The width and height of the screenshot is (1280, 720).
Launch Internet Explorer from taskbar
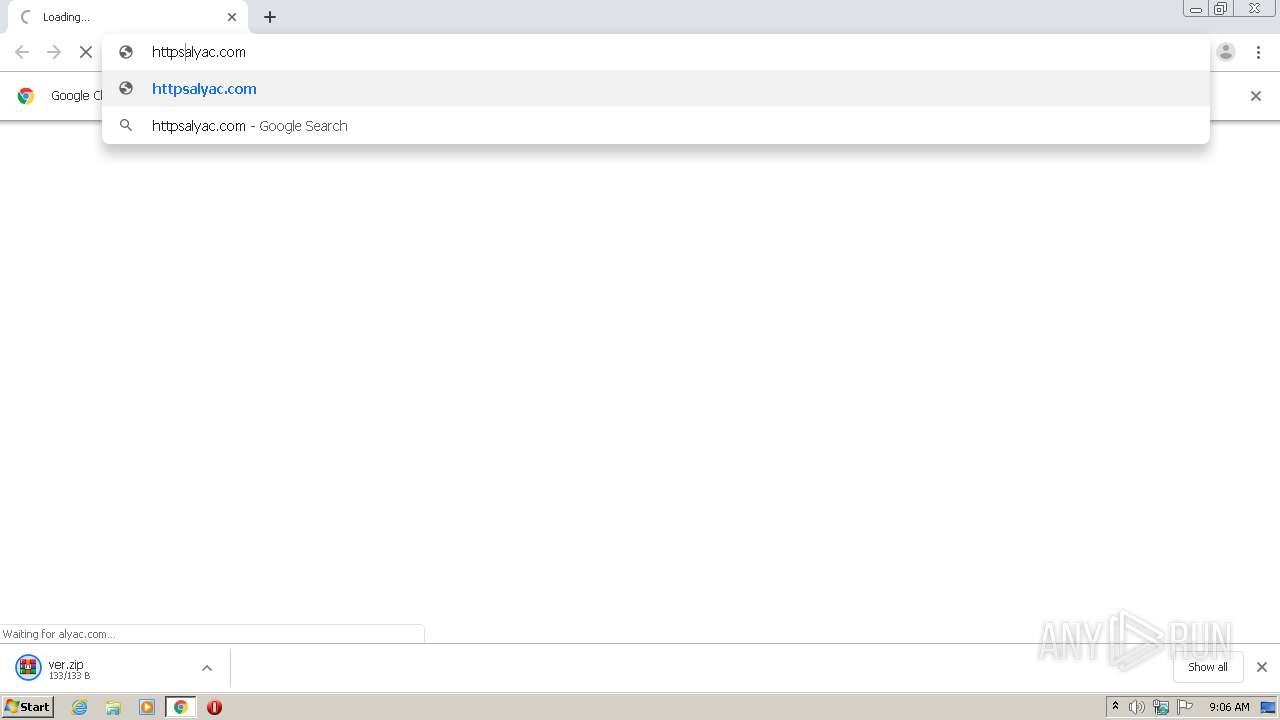pyautogui.click(x=80, y=707)
